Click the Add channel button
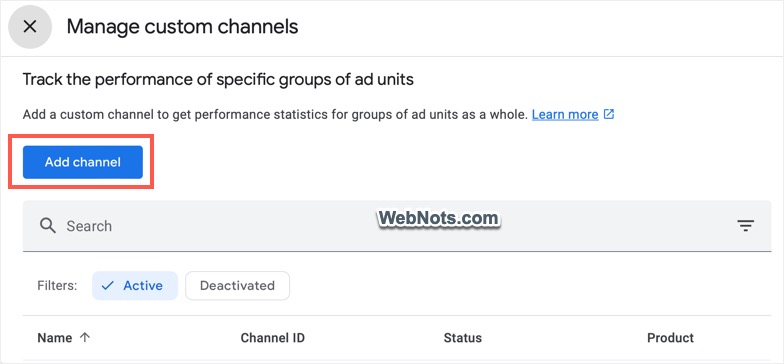This screenshot has width=784, height=364. click(82, 162)
